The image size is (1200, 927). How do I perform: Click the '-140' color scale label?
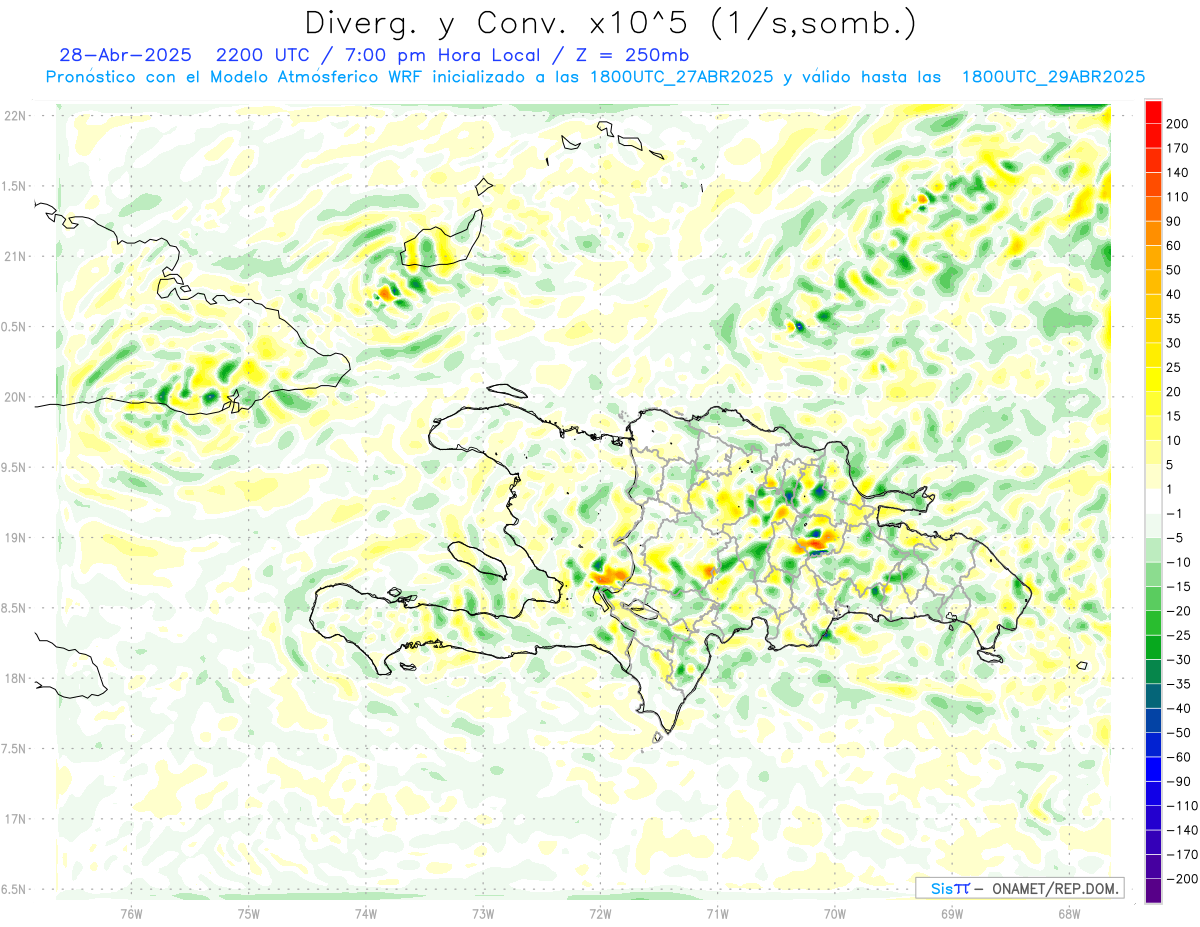pyautogui.click(x=1182, y=830)
